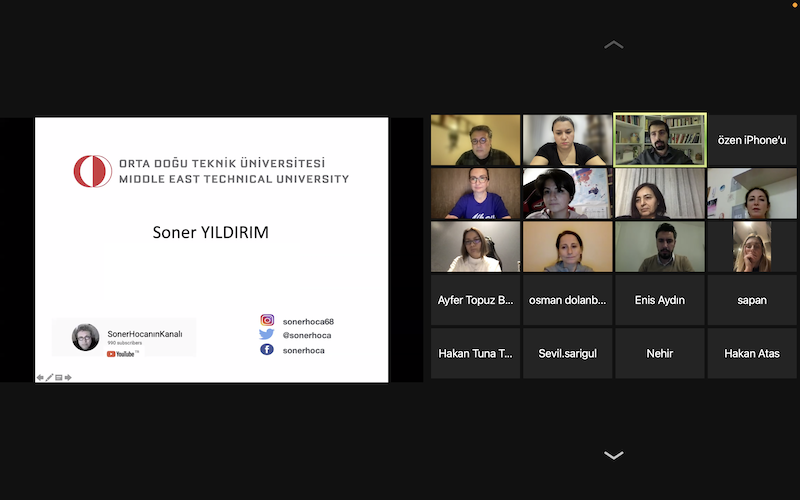The height and width of the screenshot is (500, 800).
Task: Select the highlighted active speaker video
Action: [660, 140]
